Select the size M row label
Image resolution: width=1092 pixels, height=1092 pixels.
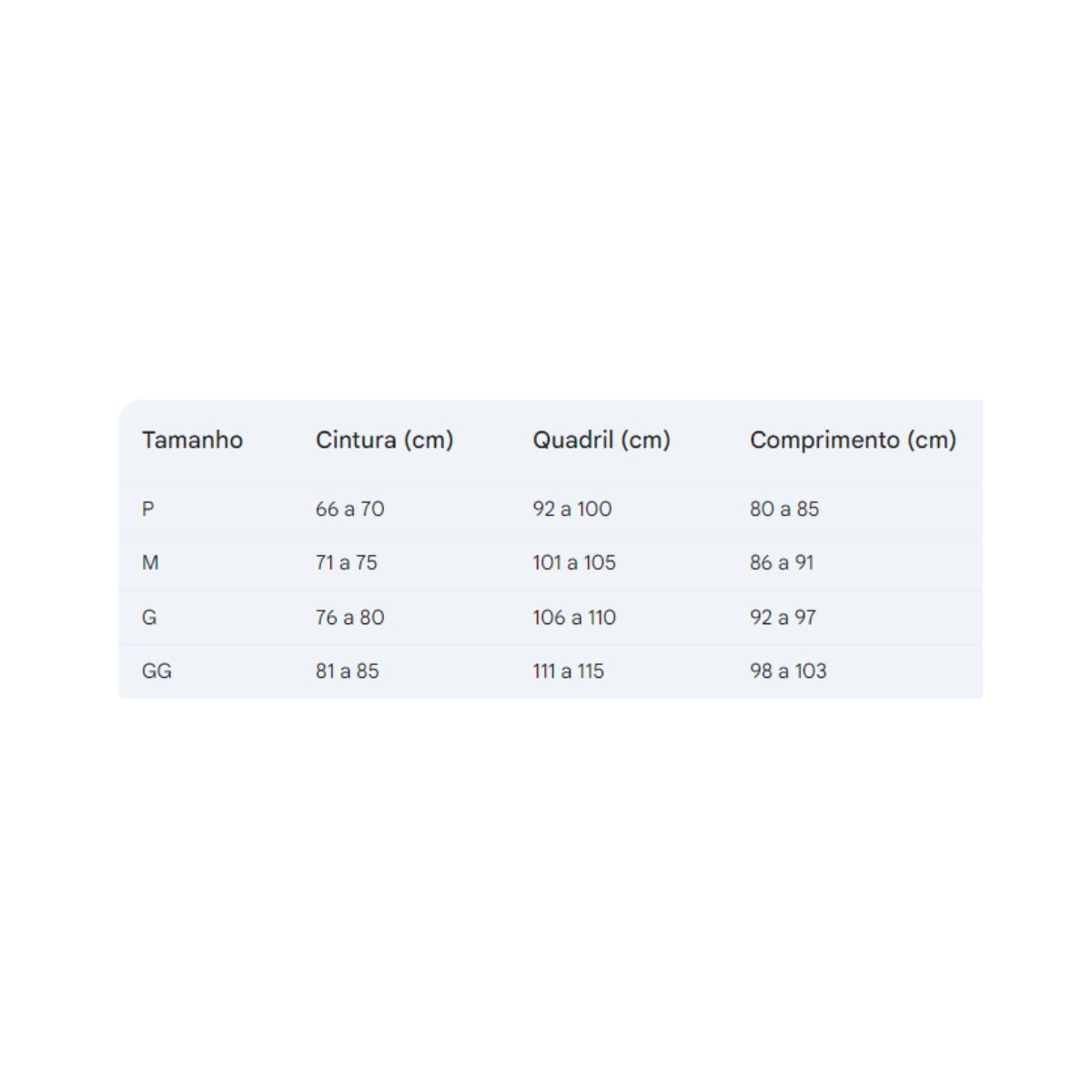click(x=150, y=563)
